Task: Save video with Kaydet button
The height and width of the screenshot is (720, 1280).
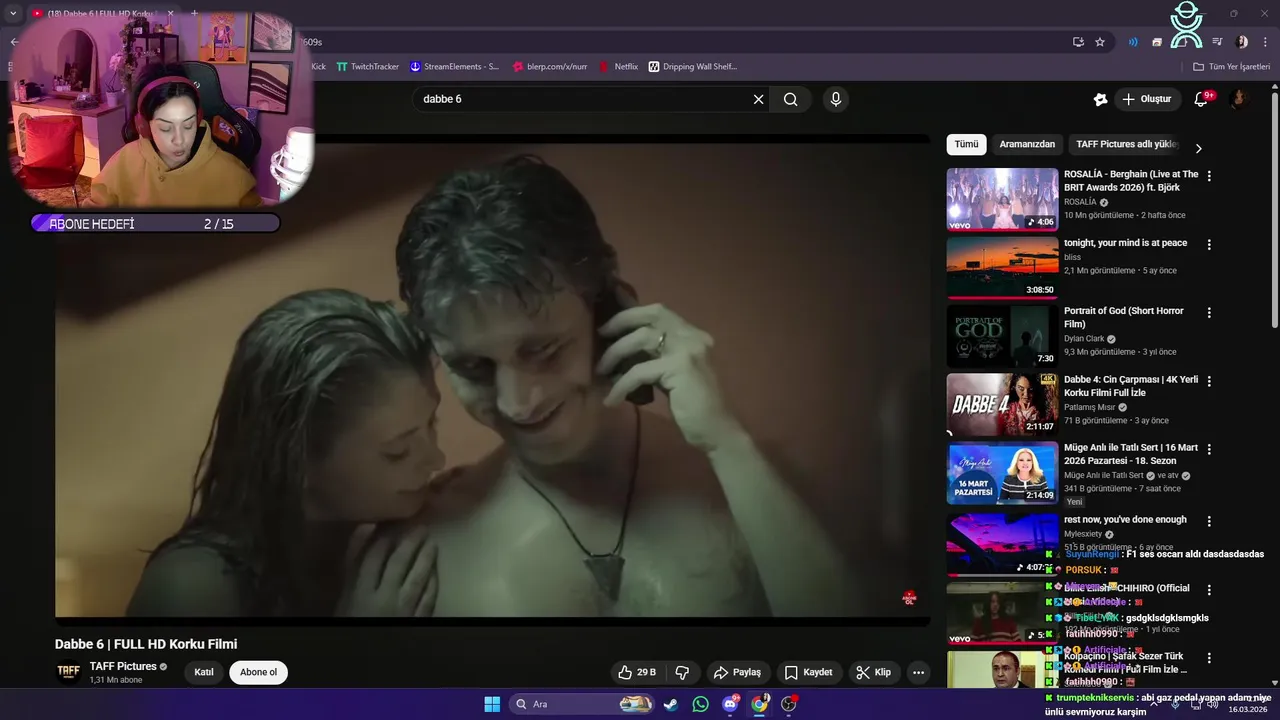Action: (x=808, y=672)
